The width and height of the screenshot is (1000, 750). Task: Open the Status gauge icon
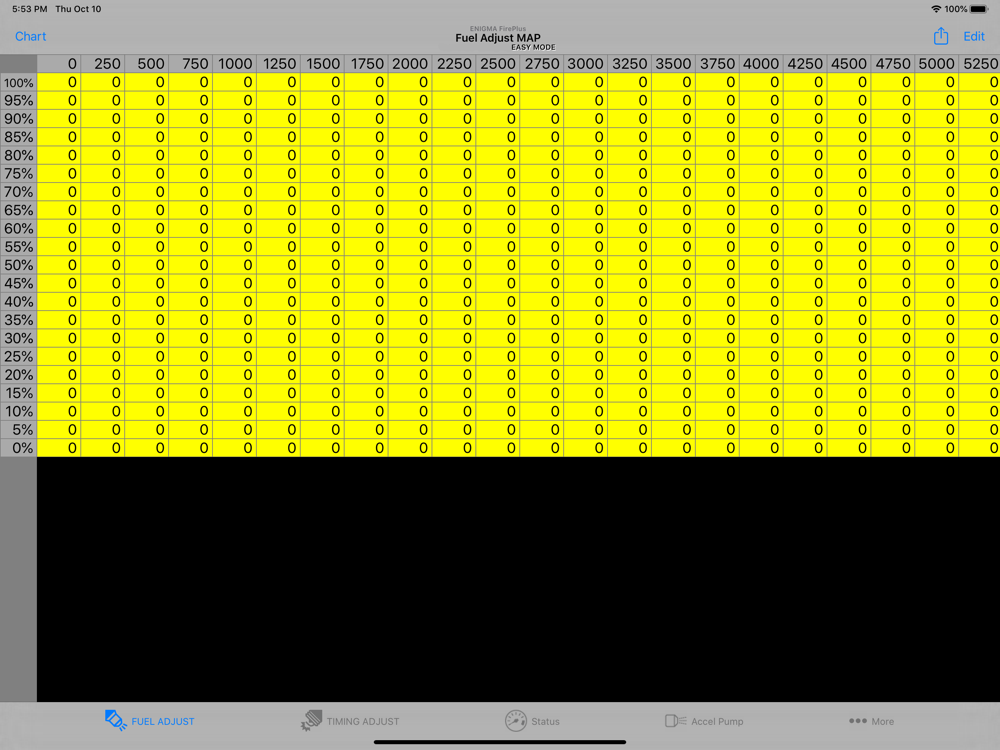point(515,721)
